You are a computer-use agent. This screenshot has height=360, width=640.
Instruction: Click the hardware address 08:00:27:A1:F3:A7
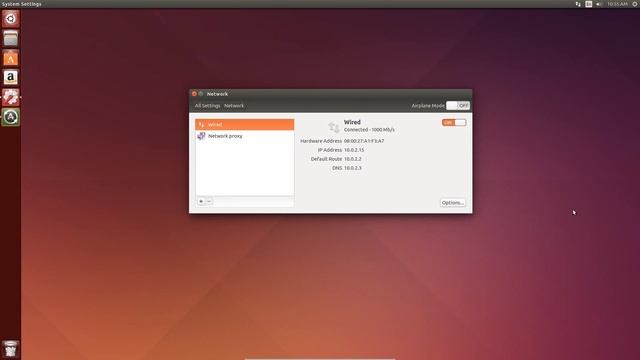point(364,141)
